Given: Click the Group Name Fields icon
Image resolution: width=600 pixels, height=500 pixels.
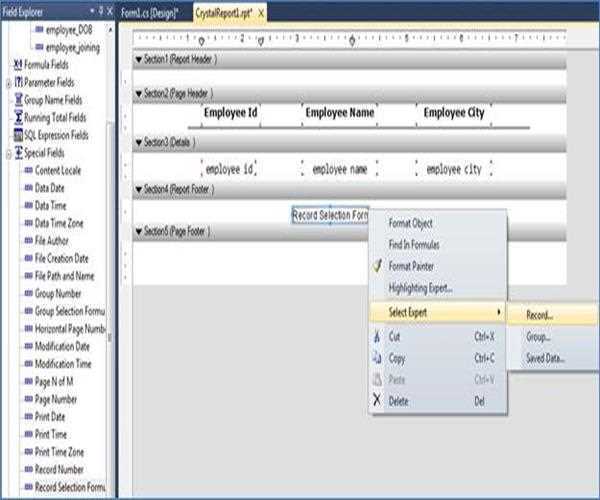Looking at the screenshot, I should coord(17,100).
